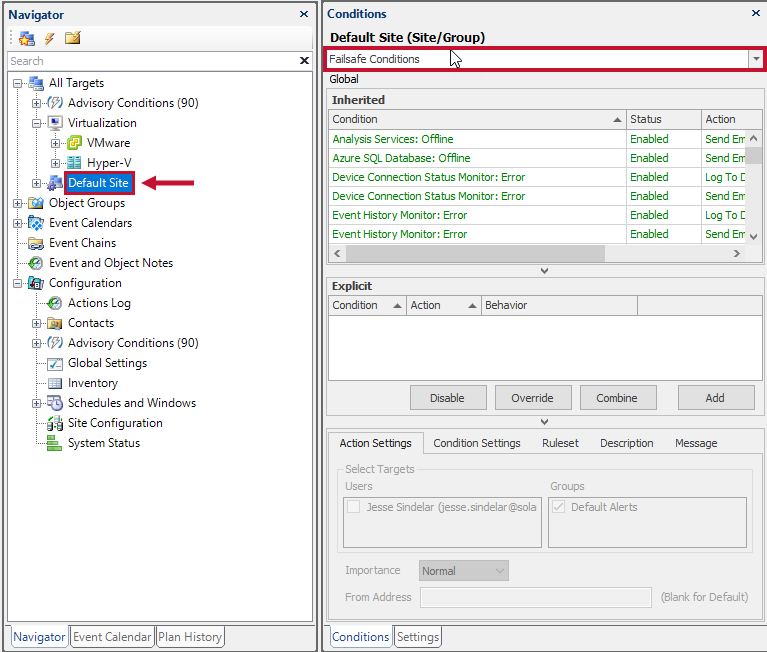
Task: Expand the VMware tree node
Action: click(56, 143)
